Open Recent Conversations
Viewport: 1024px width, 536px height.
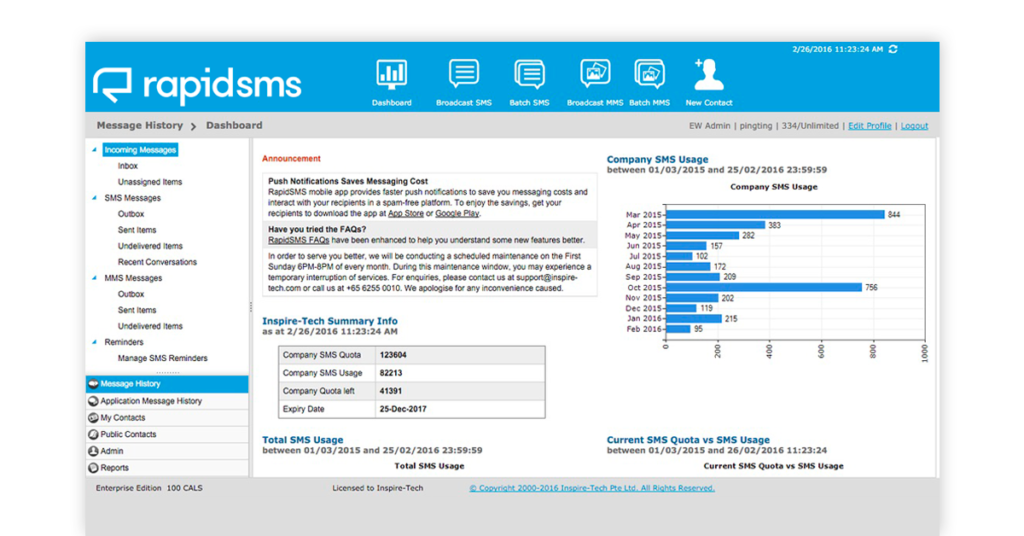[x=157, y=262]
